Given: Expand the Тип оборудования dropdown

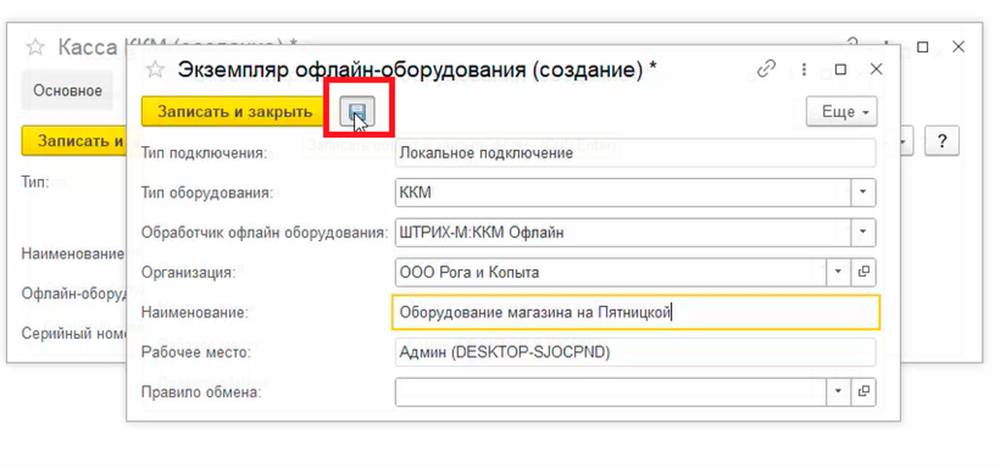Looking at the screenshot, I should [x=864, y=192].
